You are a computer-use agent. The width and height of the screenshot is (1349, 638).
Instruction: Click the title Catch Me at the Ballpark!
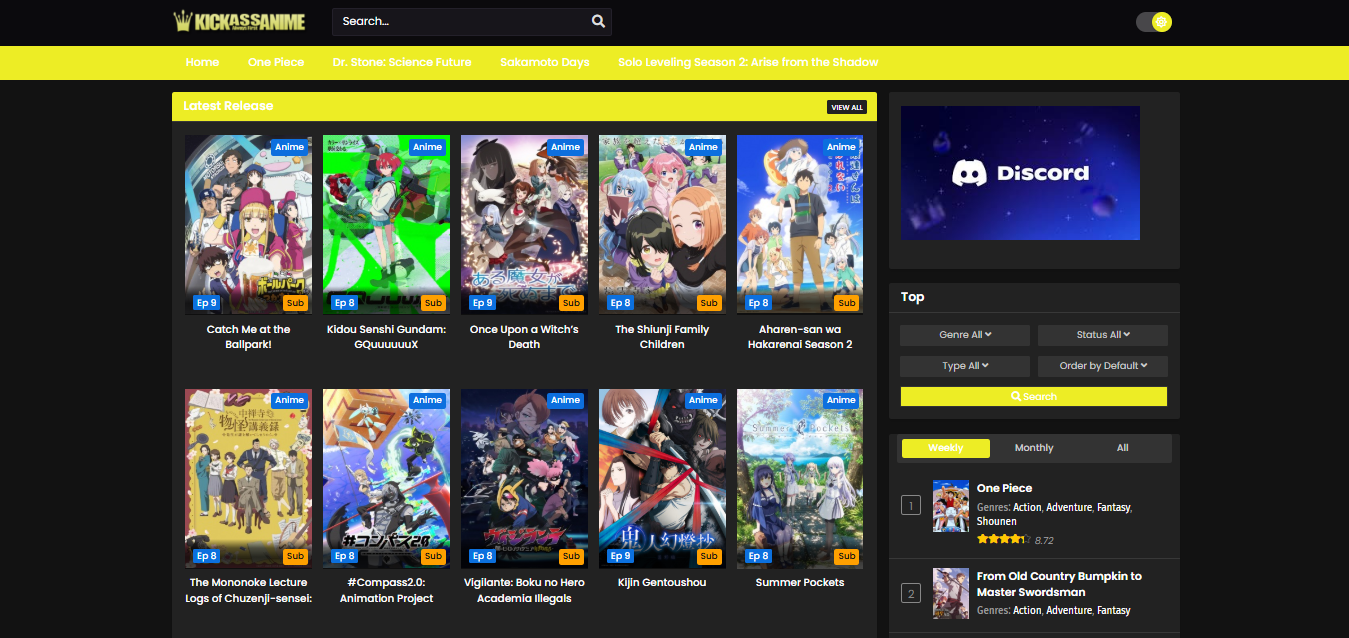[x=248, y=337]
